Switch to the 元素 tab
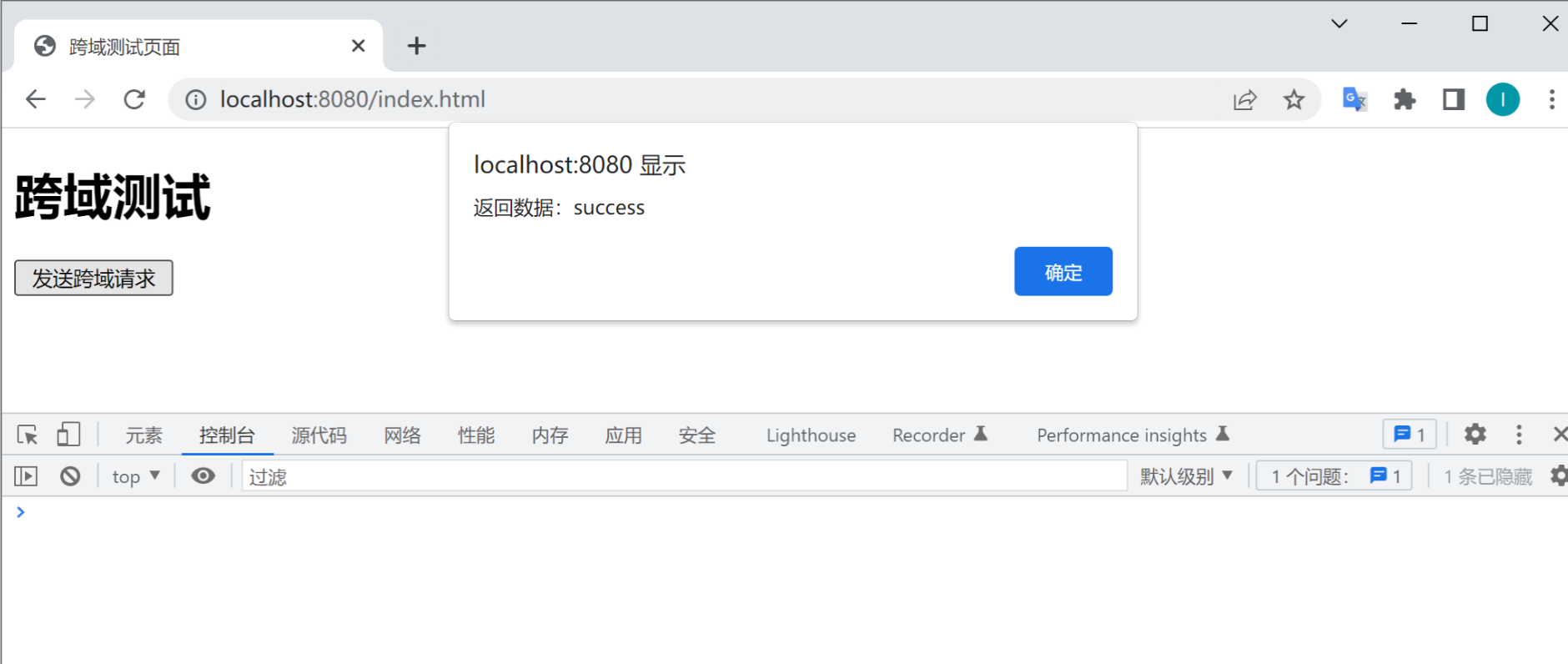The height and width of the screenshot is (664, 1568). (x=143, y=435)
